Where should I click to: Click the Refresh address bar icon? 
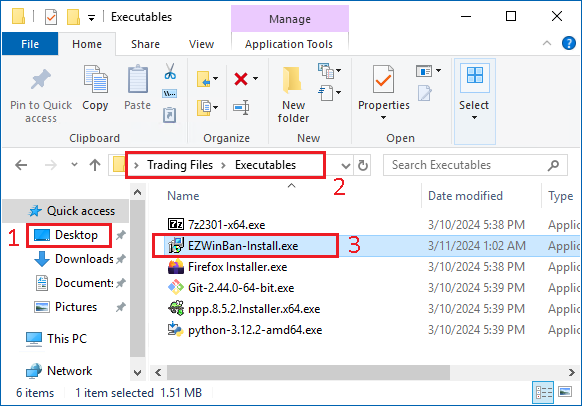pos(363,165)
